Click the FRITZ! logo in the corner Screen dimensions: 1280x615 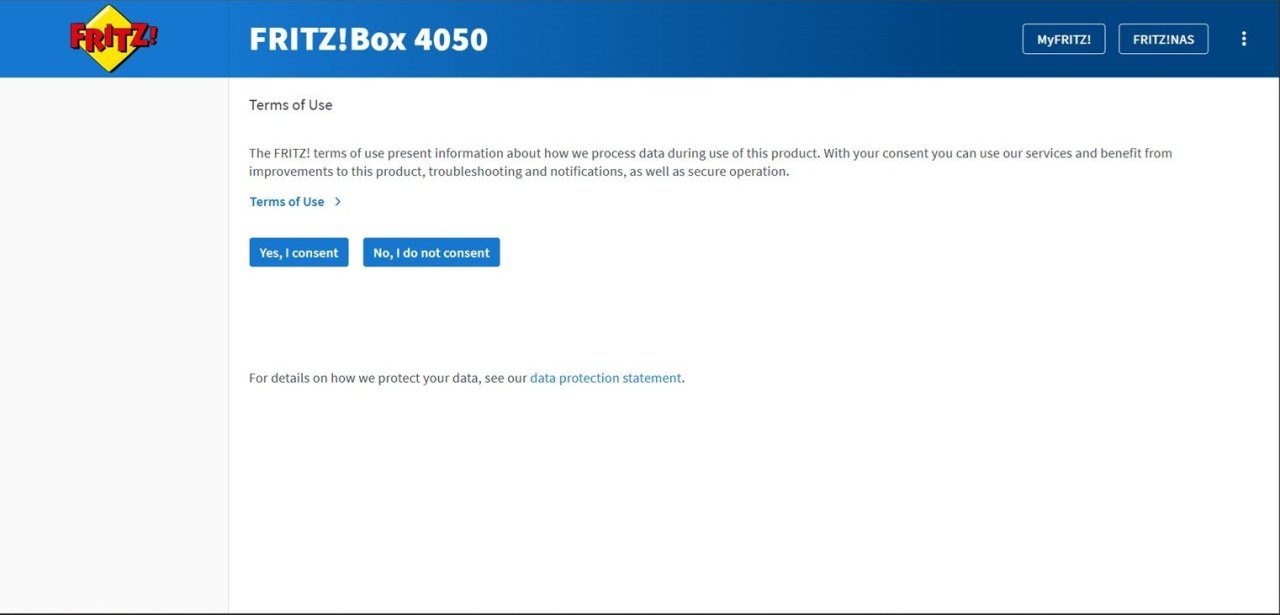[x=113, y=38]
